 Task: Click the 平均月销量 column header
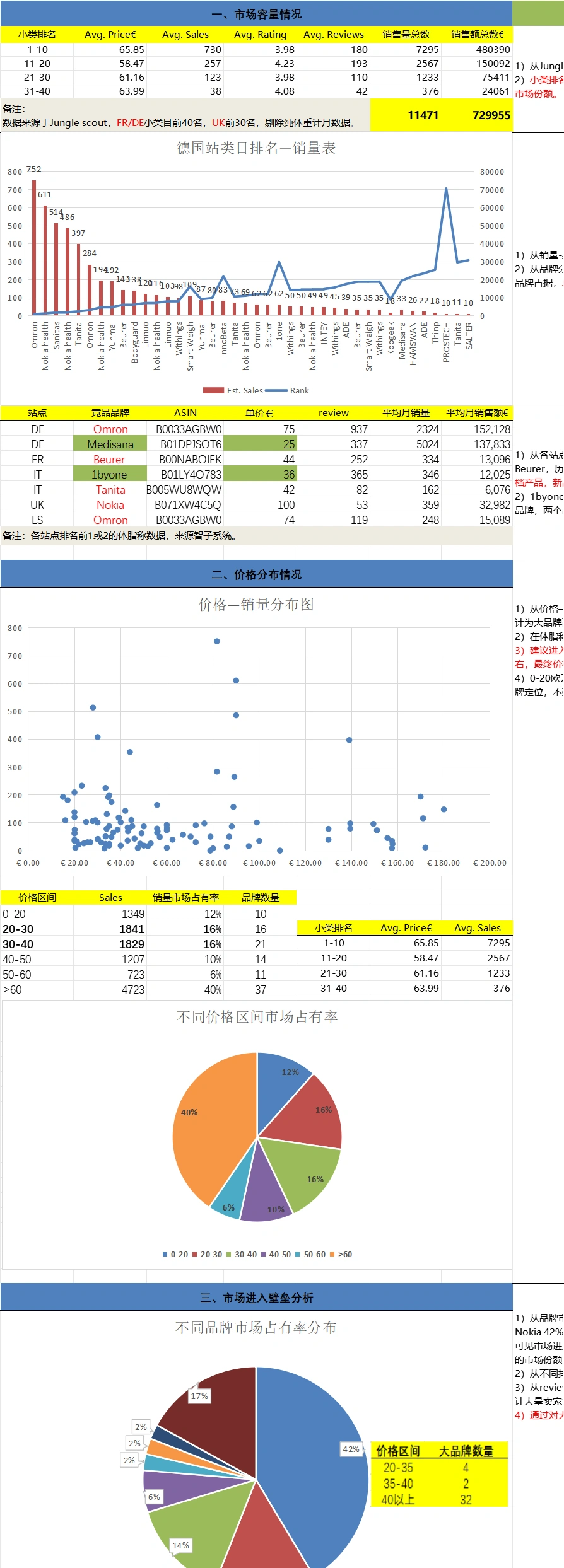[406, 413]
